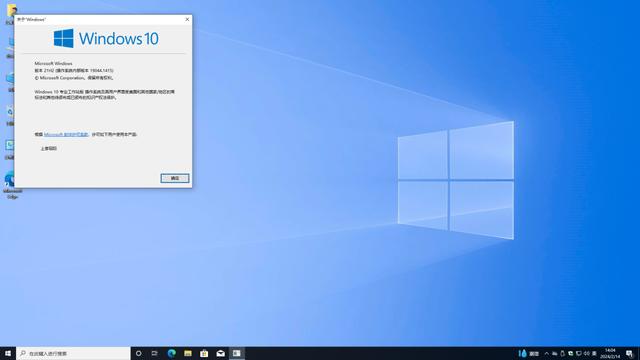Open the Start menu
Image resolution: width=640 pixels, height=360 pixels.
(x=8, y=353)
